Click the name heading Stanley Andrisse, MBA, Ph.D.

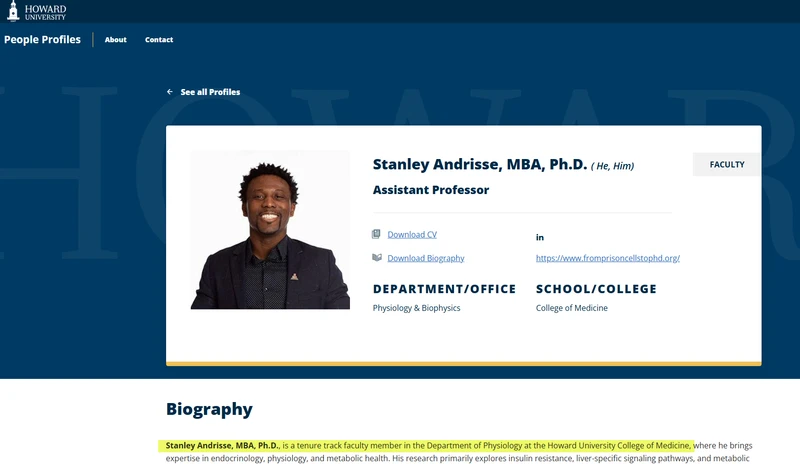pos(480,164)
